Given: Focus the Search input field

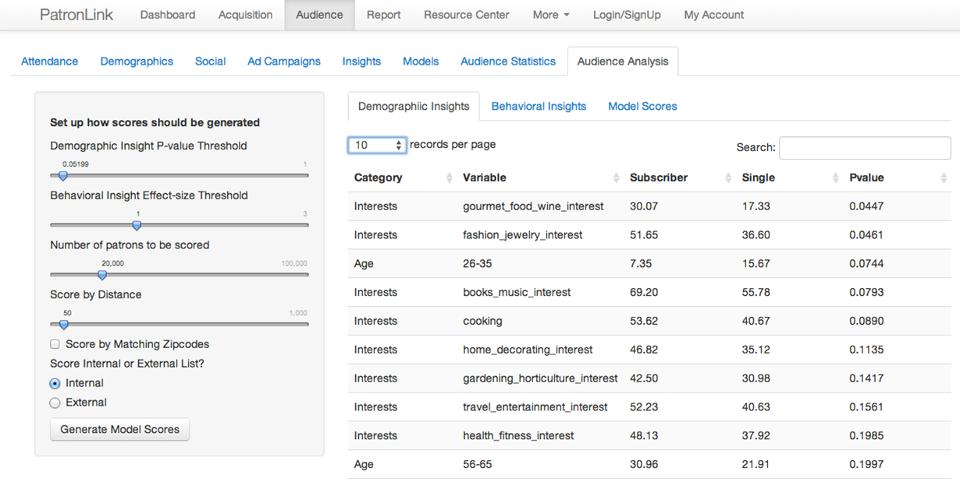Looking at the screenshot, I should click(864, 148).
